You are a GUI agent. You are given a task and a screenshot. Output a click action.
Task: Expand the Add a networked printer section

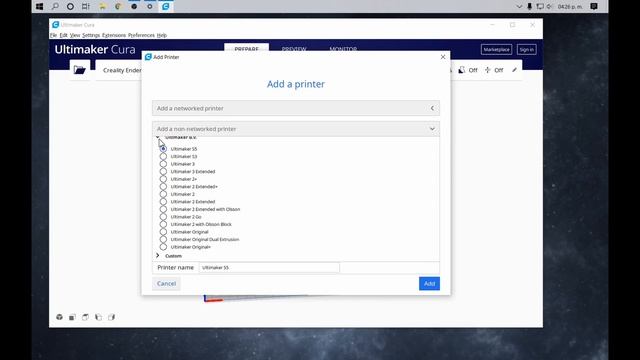tap(296, 108)
